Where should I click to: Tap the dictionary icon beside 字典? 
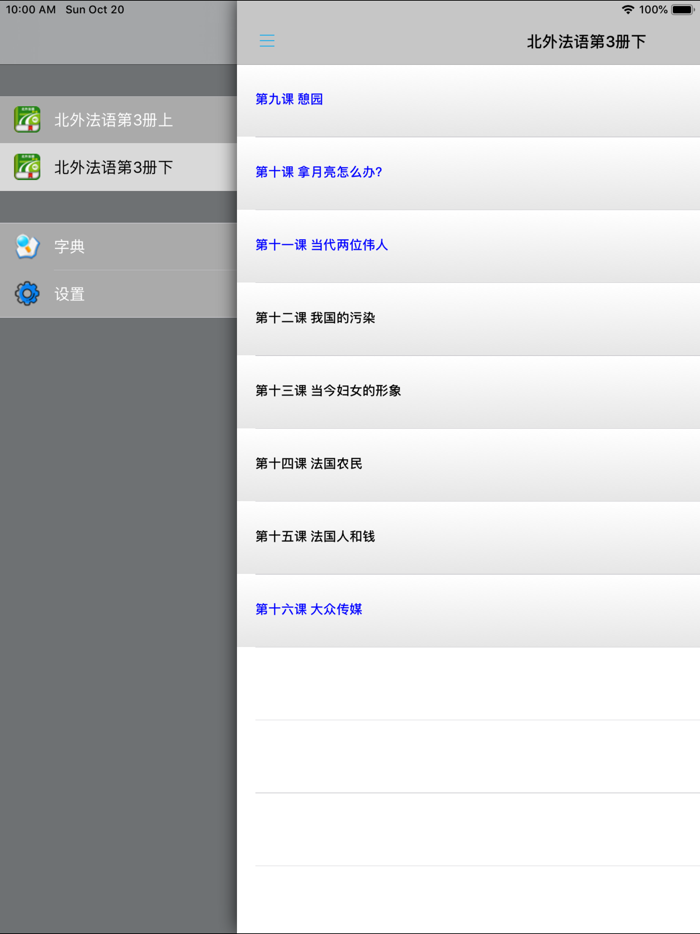[x=27, y=246]
